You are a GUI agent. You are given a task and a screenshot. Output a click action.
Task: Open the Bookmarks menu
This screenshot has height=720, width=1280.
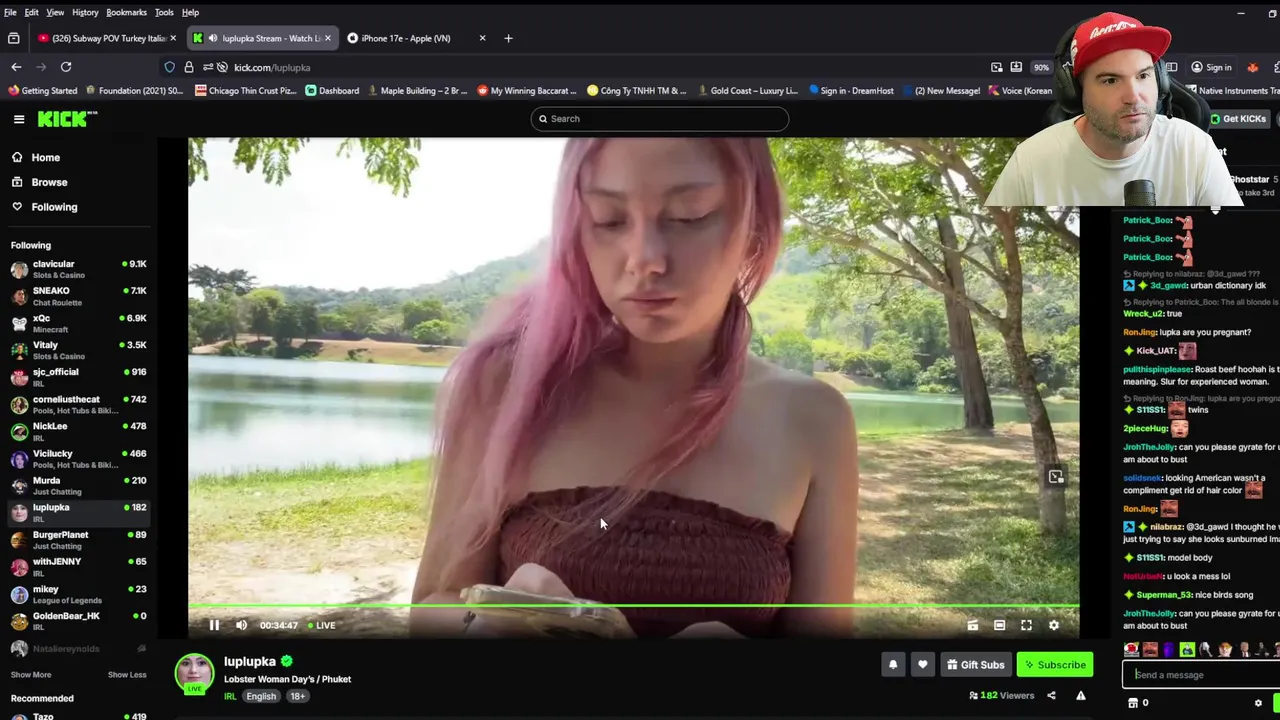pyautogui.click(x=126, y=12)
